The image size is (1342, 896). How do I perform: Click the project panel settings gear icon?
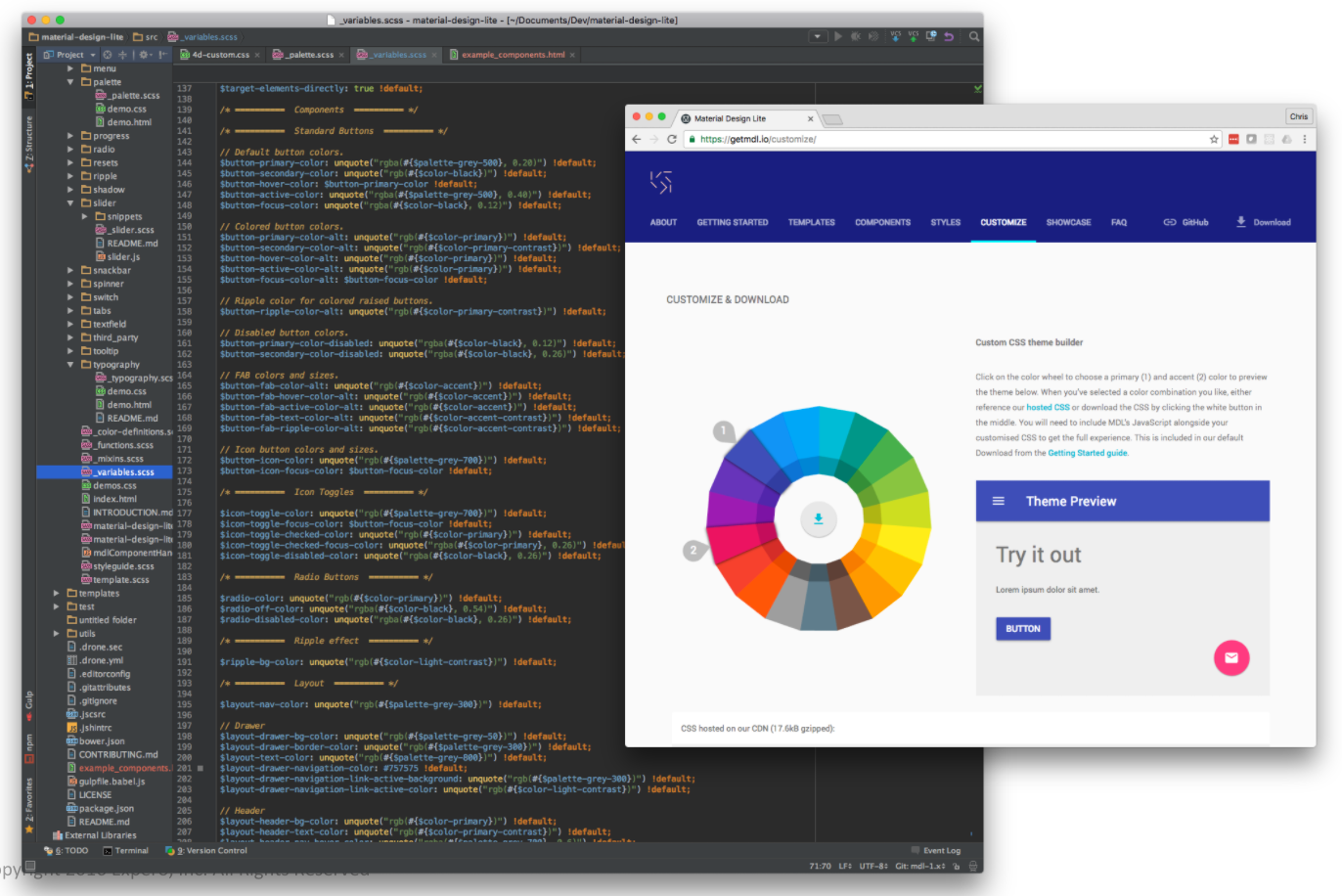pos(146,55)
